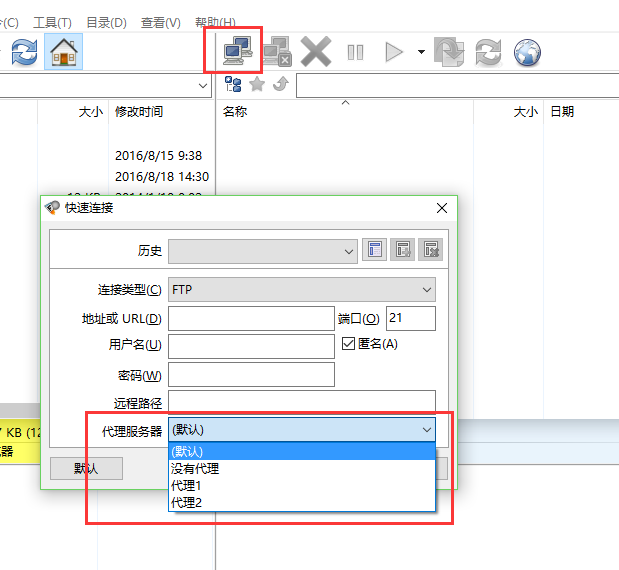Click the play transfer icon

394,52
